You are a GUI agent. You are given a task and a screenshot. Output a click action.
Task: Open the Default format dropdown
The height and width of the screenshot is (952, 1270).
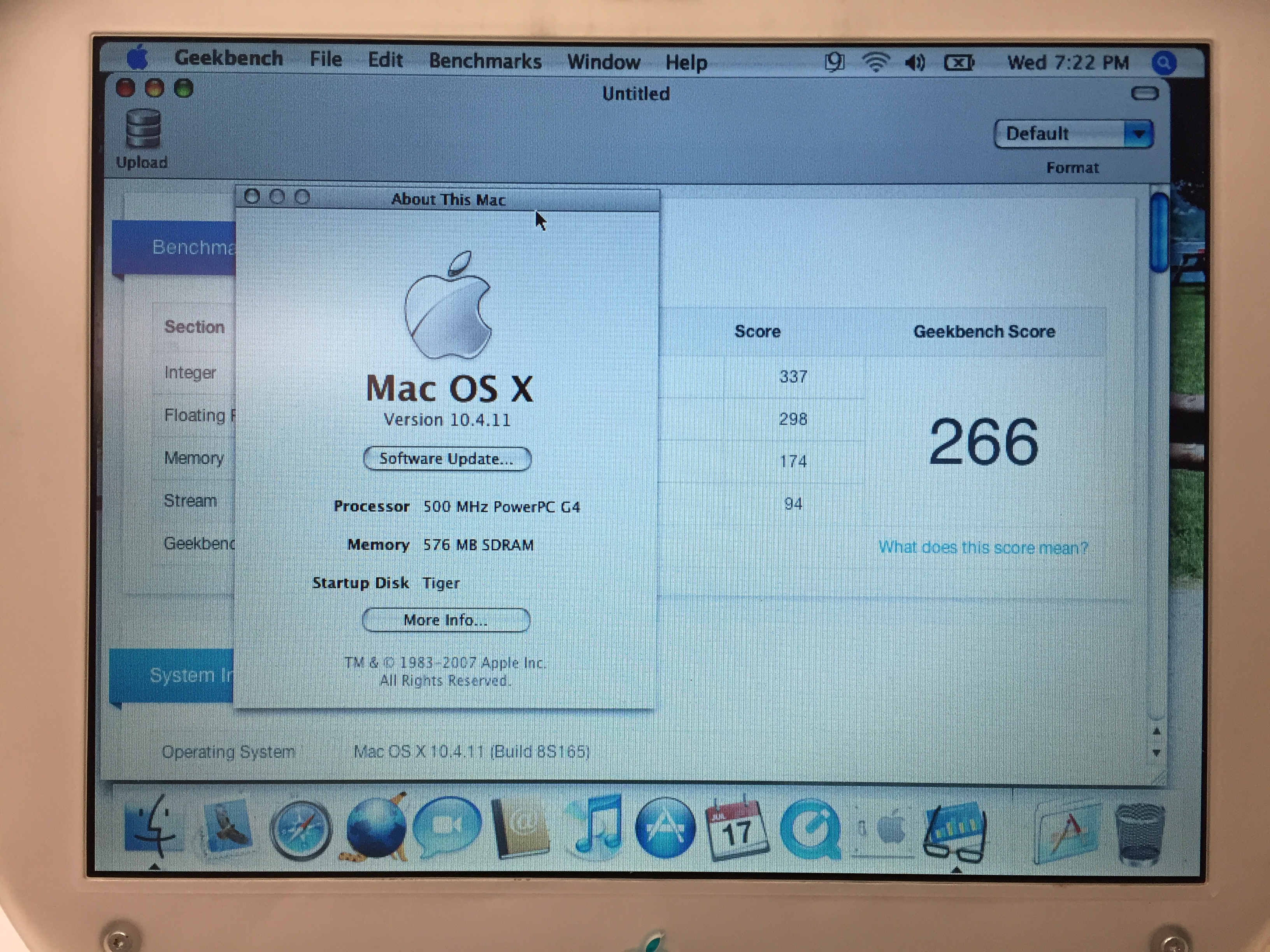[1074, 134]
